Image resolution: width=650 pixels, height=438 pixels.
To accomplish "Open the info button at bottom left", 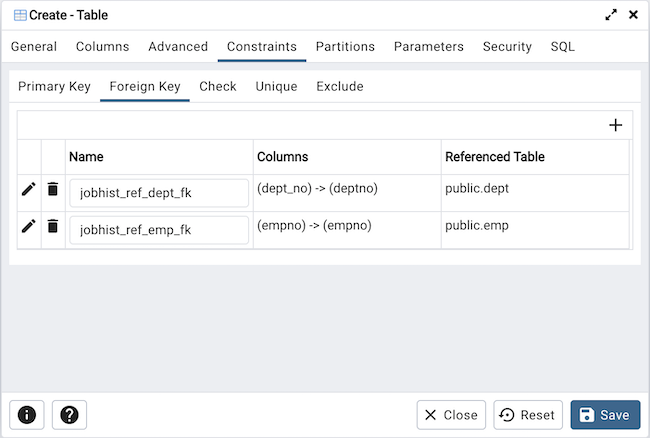I will click(x=27, y=415).
